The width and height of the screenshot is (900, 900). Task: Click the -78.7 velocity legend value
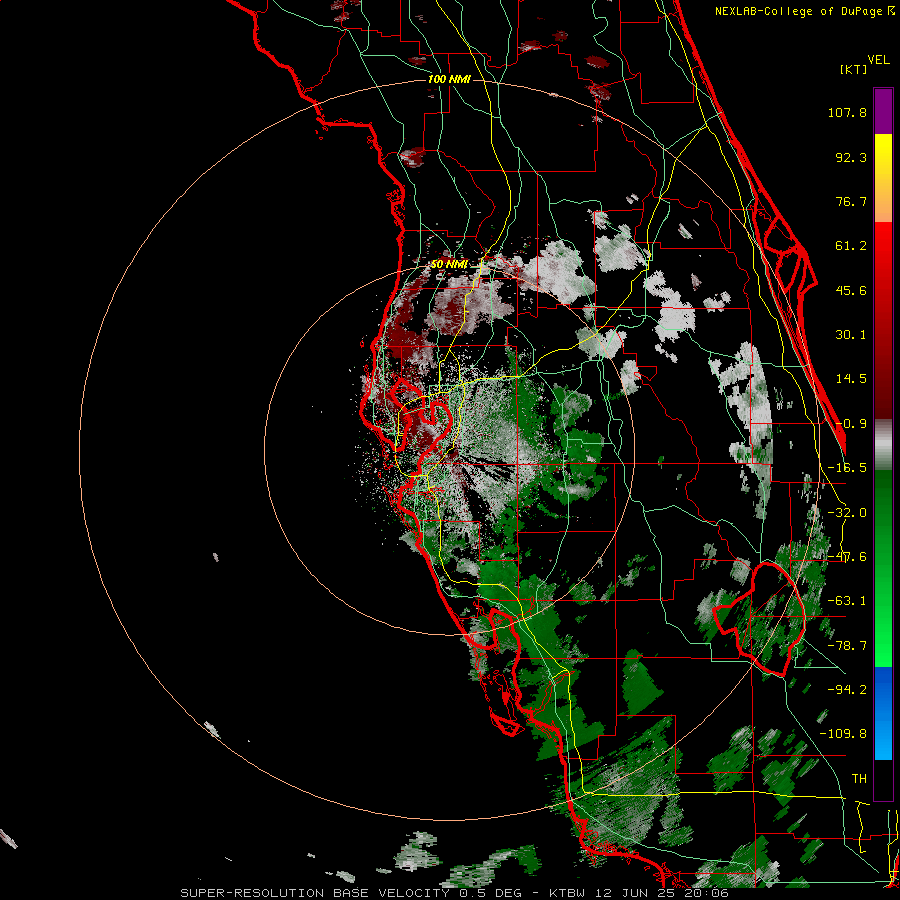tap(847, 646)
